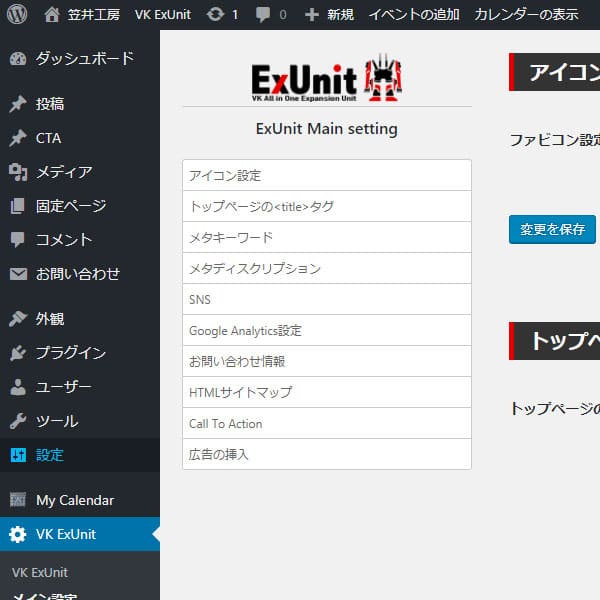Jump to アイコン設定 section
The image size is (600, 600).
coord(327,175)
